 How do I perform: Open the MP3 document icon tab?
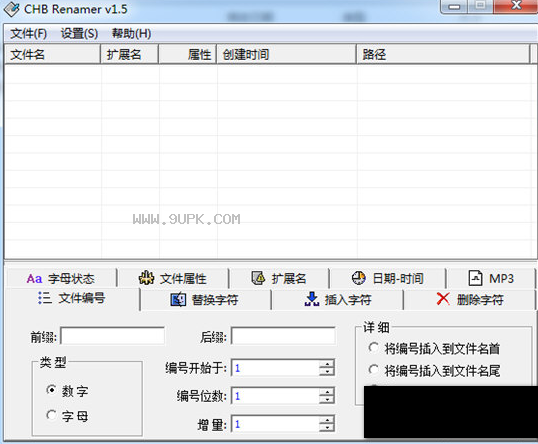[x=491, y=278]
